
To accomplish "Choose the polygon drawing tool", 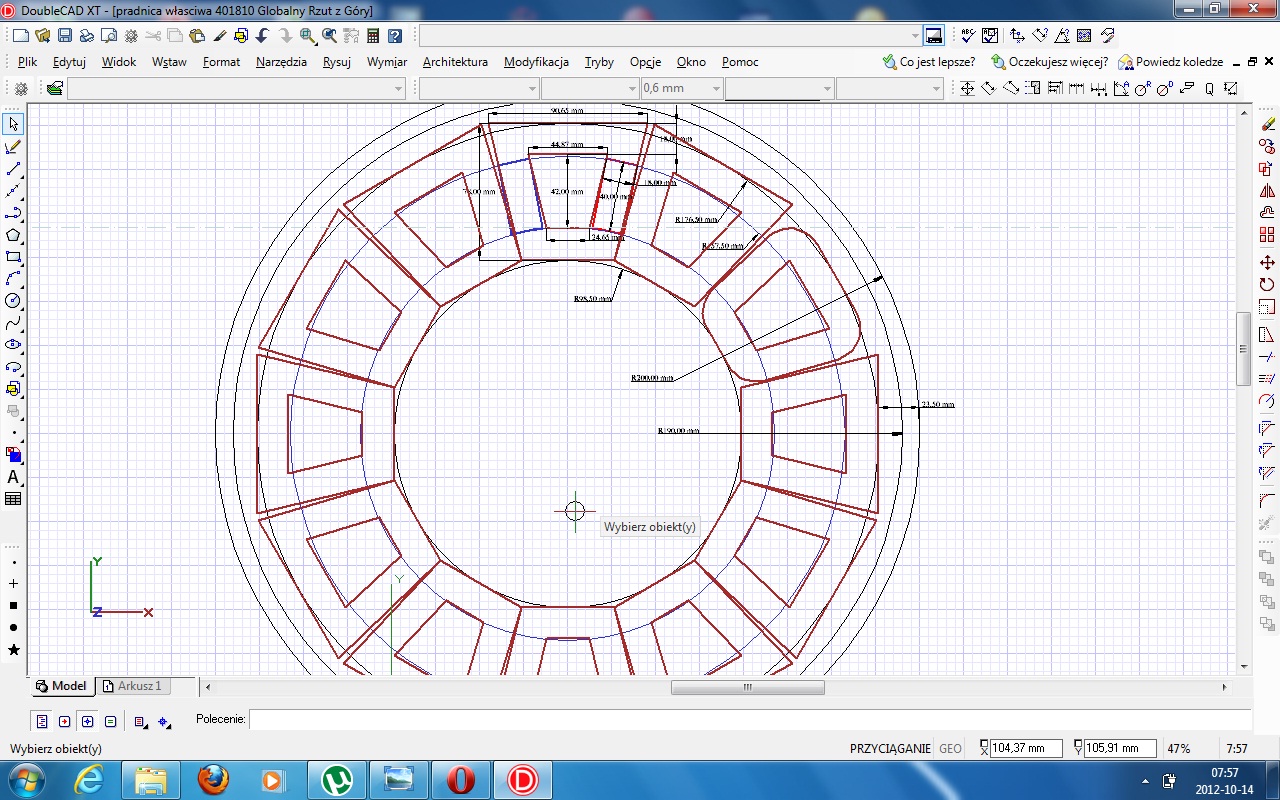I will coord(13,235).
